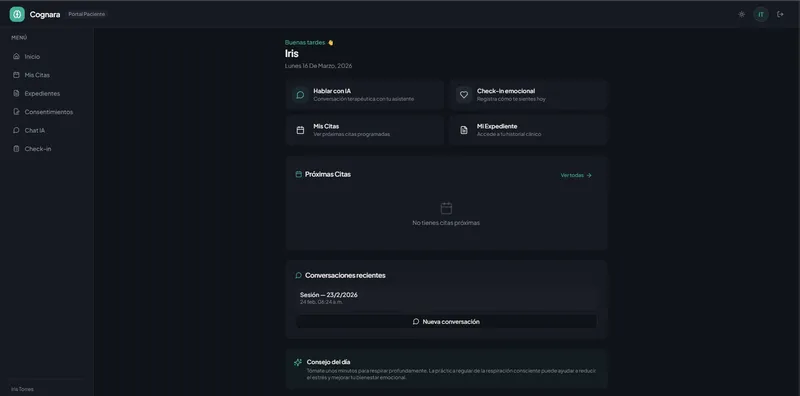The image size is (800, 396).
Task: Click the Próximas Citas heading
Action: point(328,174)
